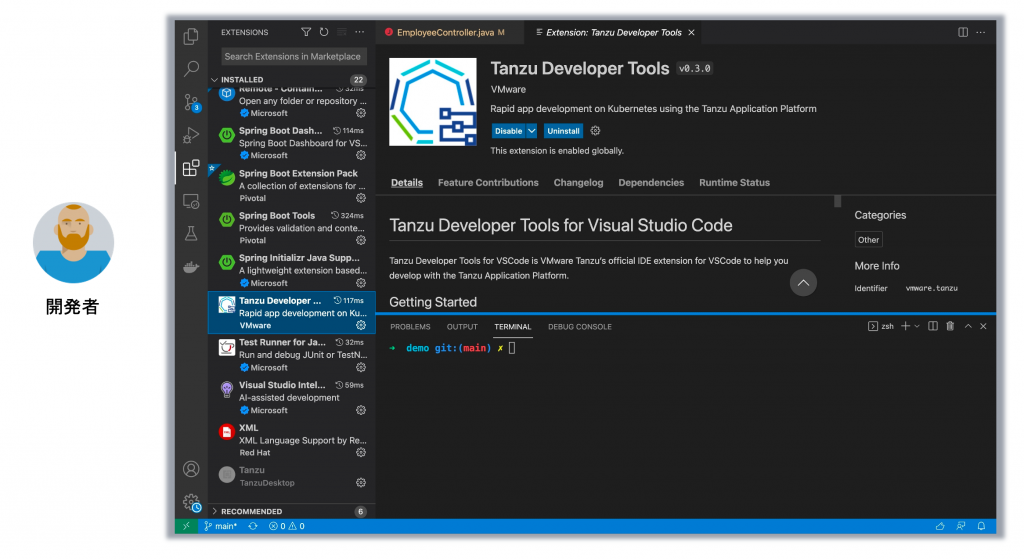
Task: Click the Uninstall button
Action: 563,131
